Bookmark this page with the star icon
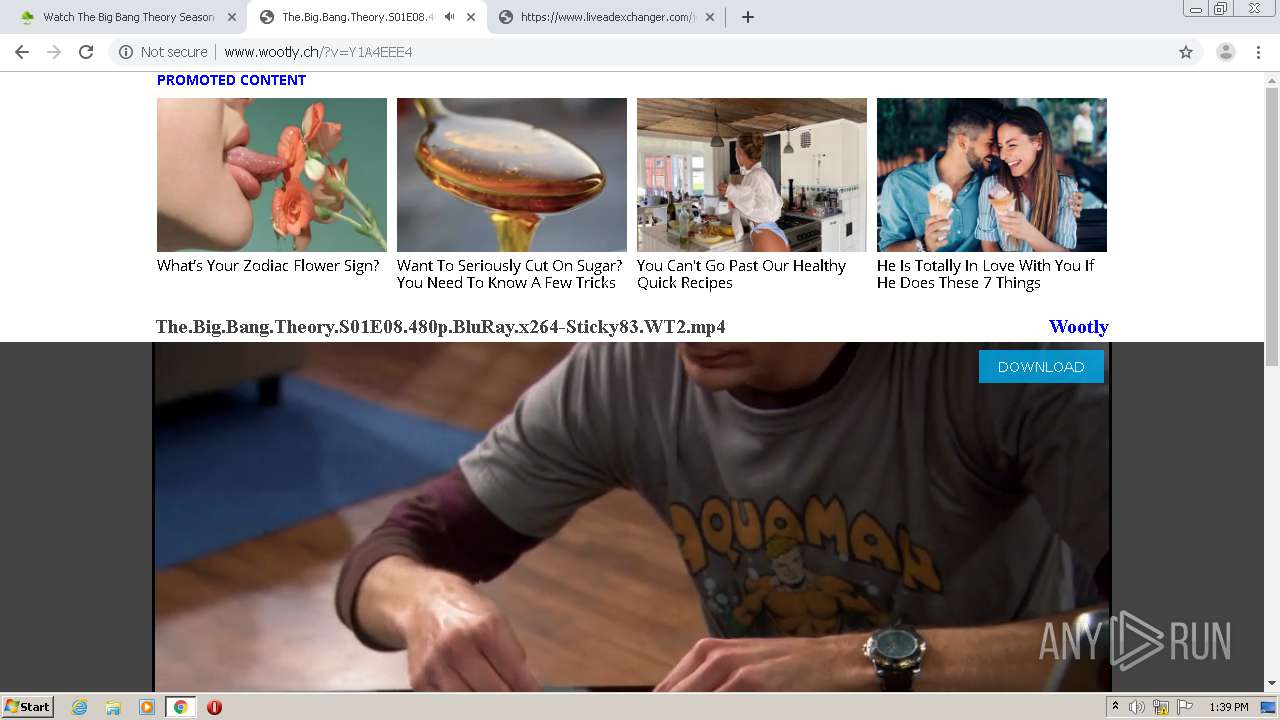Viewport: 1280px width, 720px height. (1186, 52)
